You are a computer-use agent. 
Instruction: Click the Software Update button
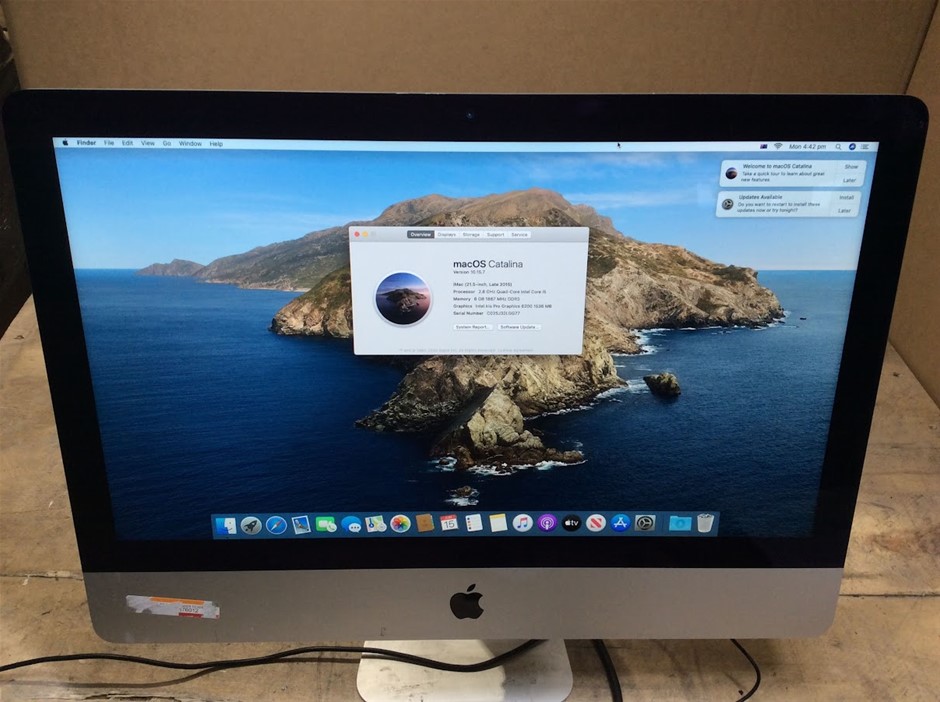point(519,327)
